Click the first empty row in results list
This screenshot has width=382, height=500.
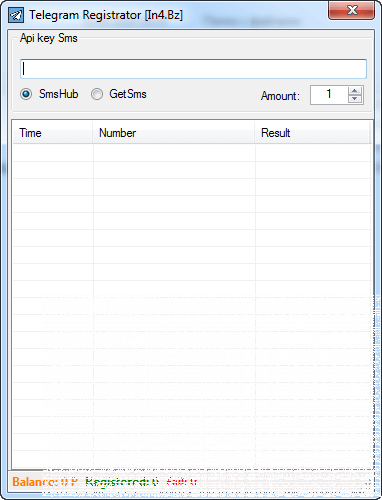click(192, 153)
